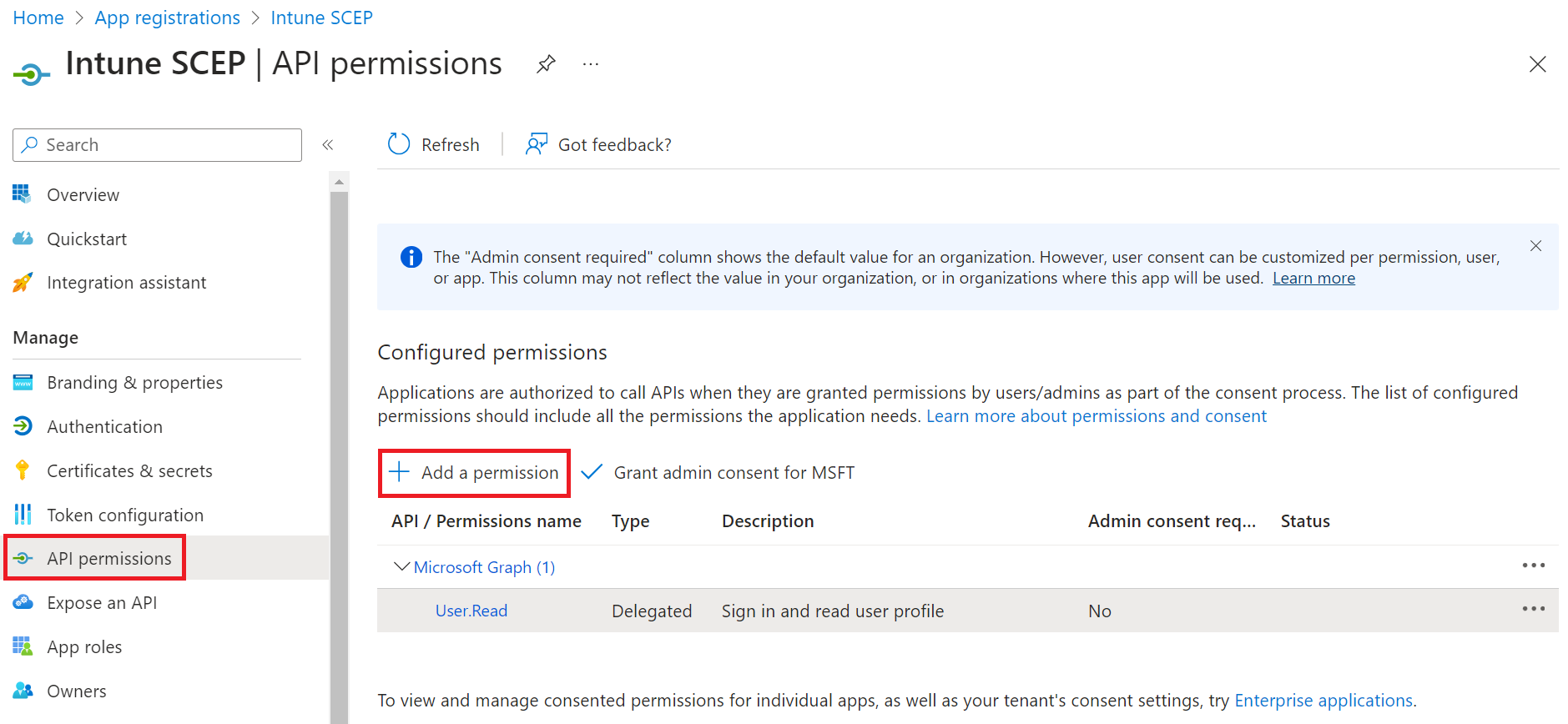Click the Got feedback person icon

pyautogui.click(x=536, y=144)
